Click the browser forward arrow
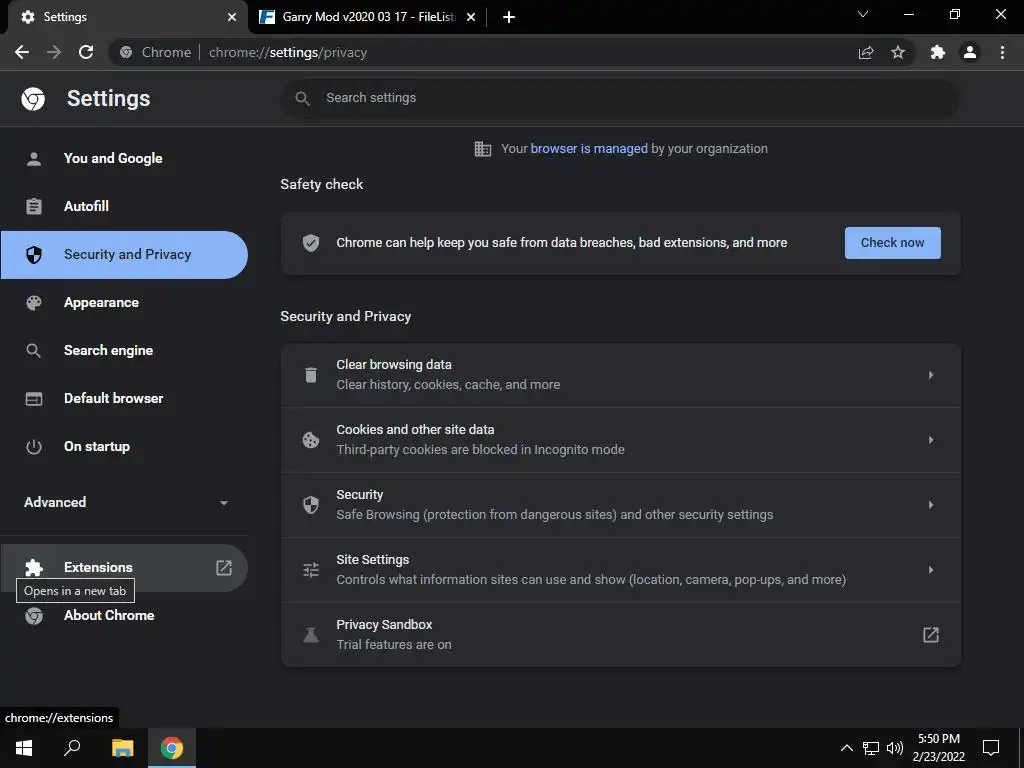 click(x=54, y=52)
